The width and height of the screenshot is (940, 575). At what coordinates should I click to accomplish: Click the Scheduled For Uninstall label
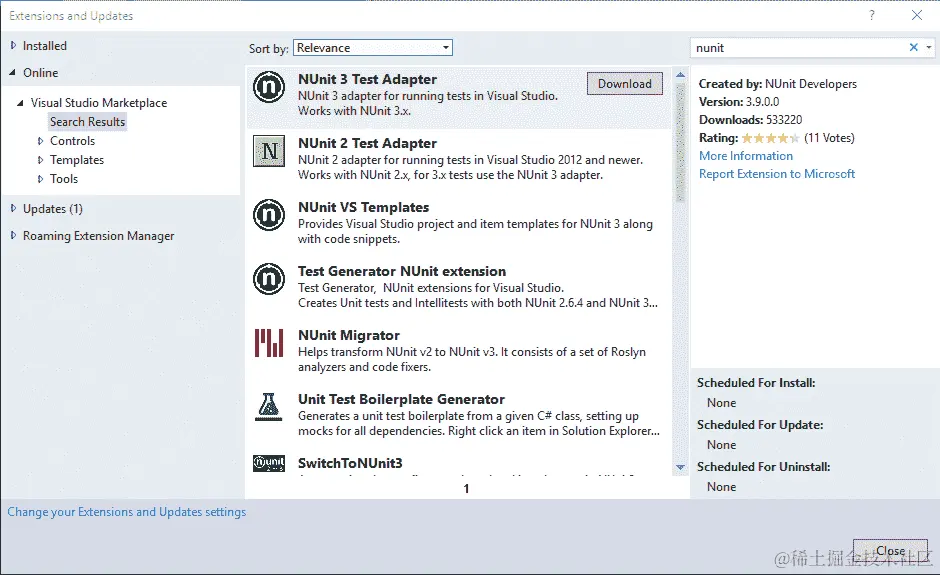764,466
